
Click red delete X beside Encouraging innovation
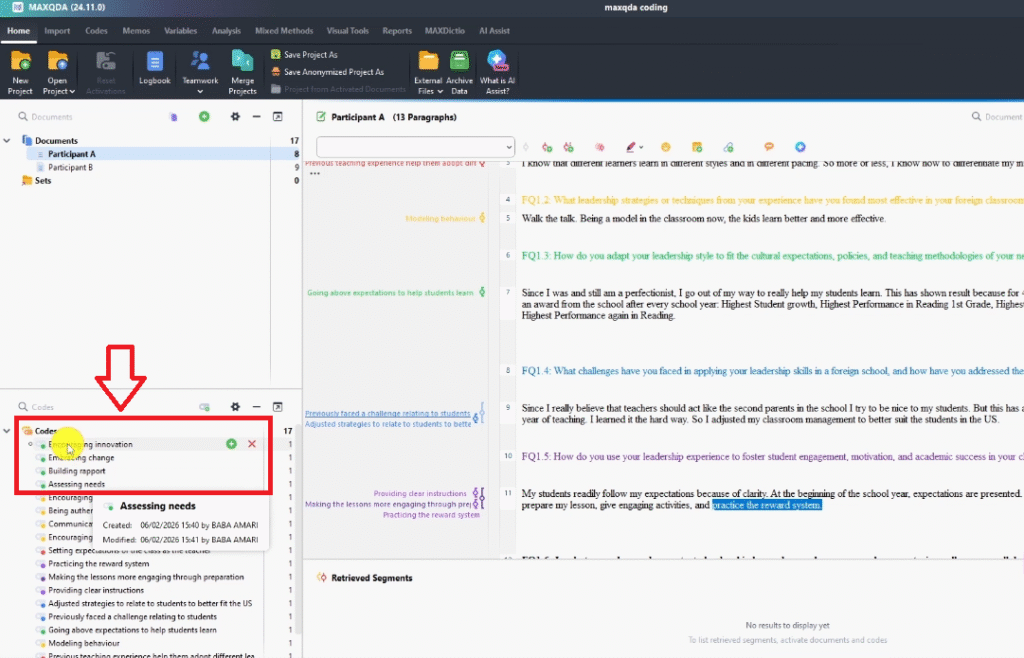(251, 444)
